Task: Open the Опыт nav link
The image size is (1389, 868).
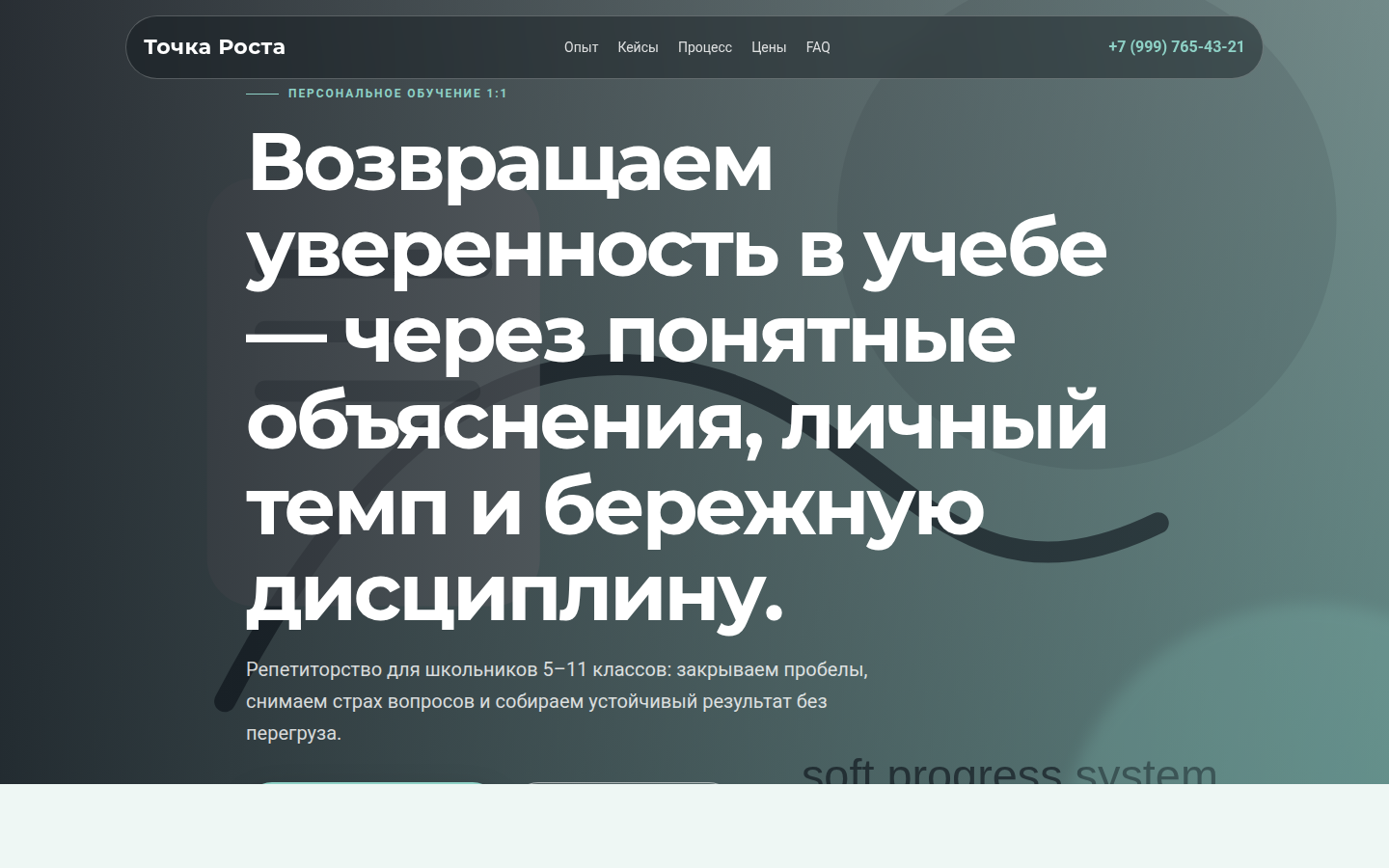Action: tap(581, 47)
